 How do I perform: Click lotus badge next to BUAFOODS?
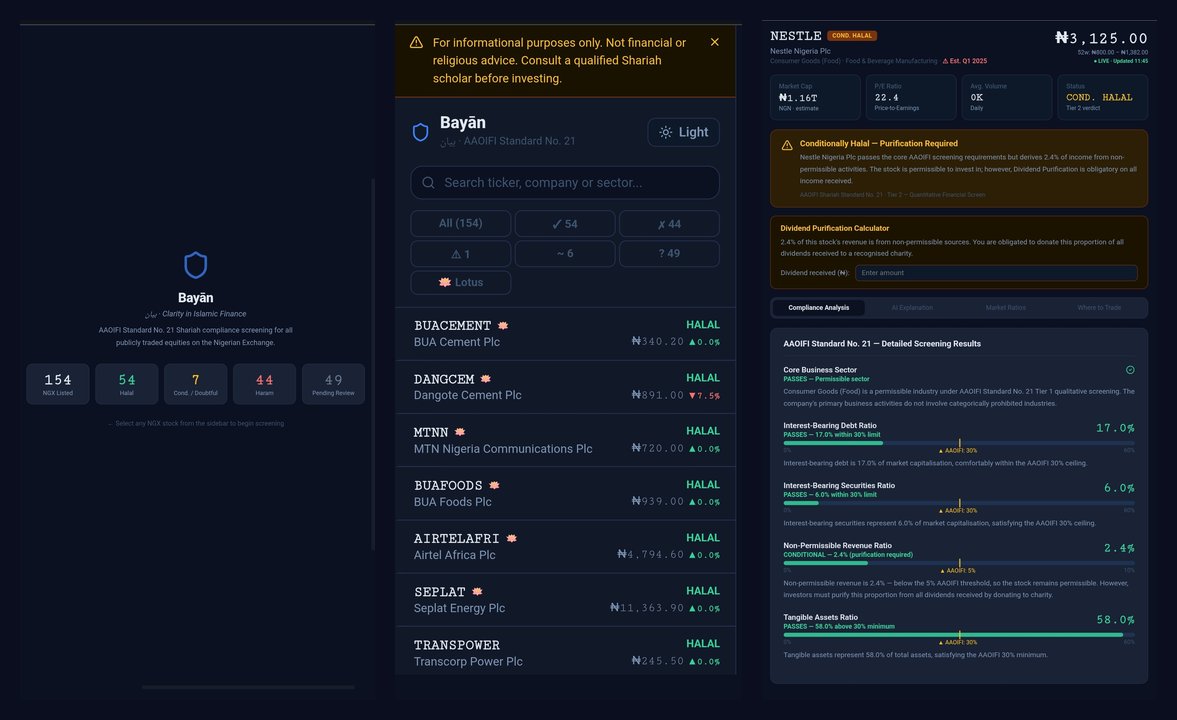tap(494, 485)
